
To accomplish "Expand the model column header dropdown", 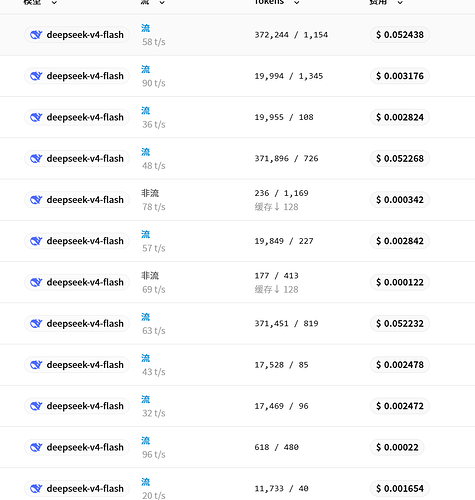I will pyautogui.click(x=54, y=2).
